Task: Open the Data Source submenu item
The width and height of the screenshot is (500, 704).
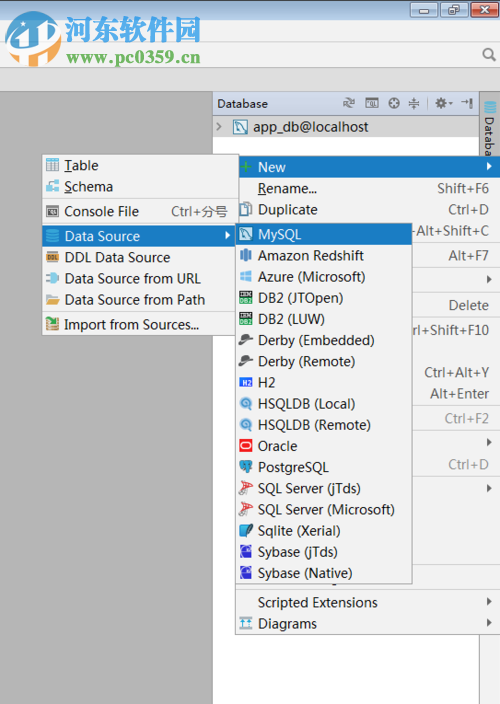Action: tap(139, 236)
